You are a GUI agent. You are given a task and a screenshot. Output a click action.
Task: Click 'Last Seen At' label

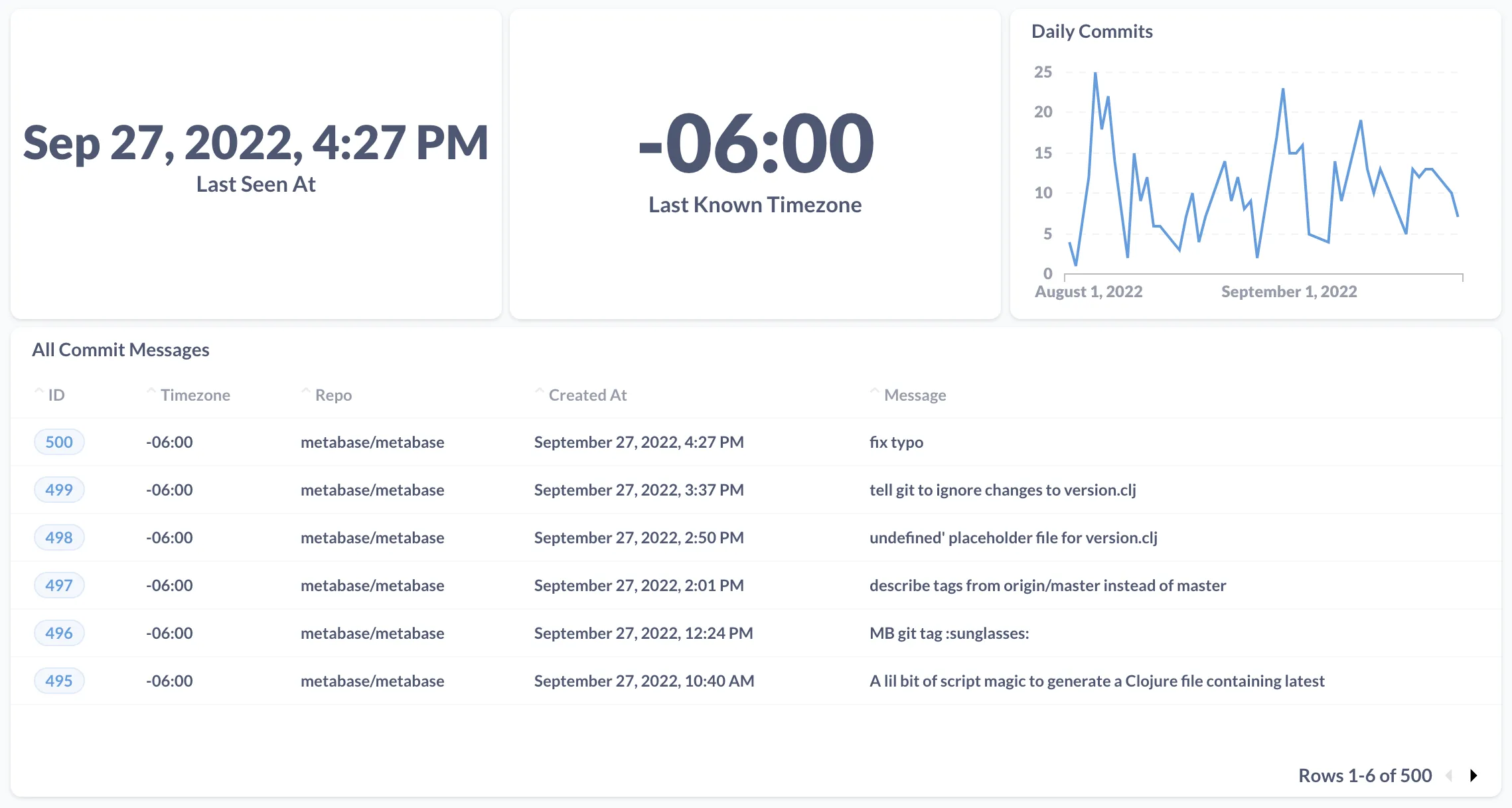pyautogui.click(x=256, y=184)
